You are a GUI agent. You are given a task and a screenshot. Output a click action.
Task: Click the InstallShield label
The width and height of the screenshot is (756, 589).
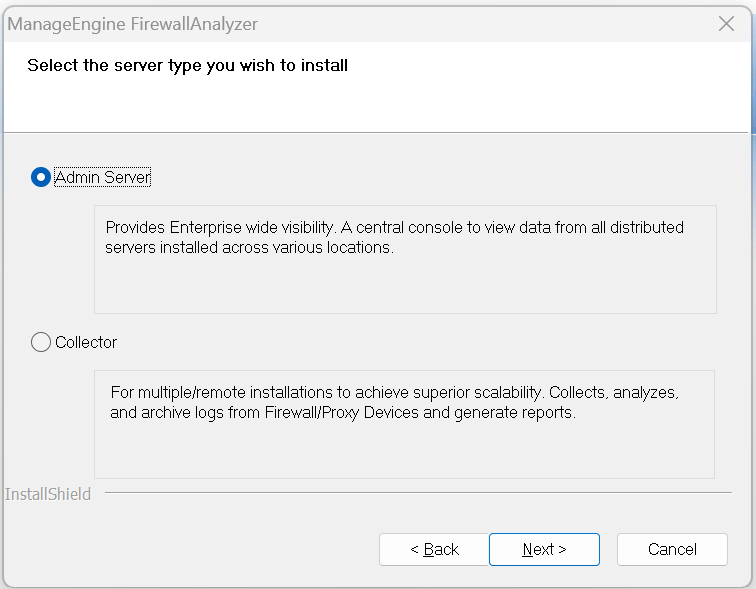click(x=48, y=494)
